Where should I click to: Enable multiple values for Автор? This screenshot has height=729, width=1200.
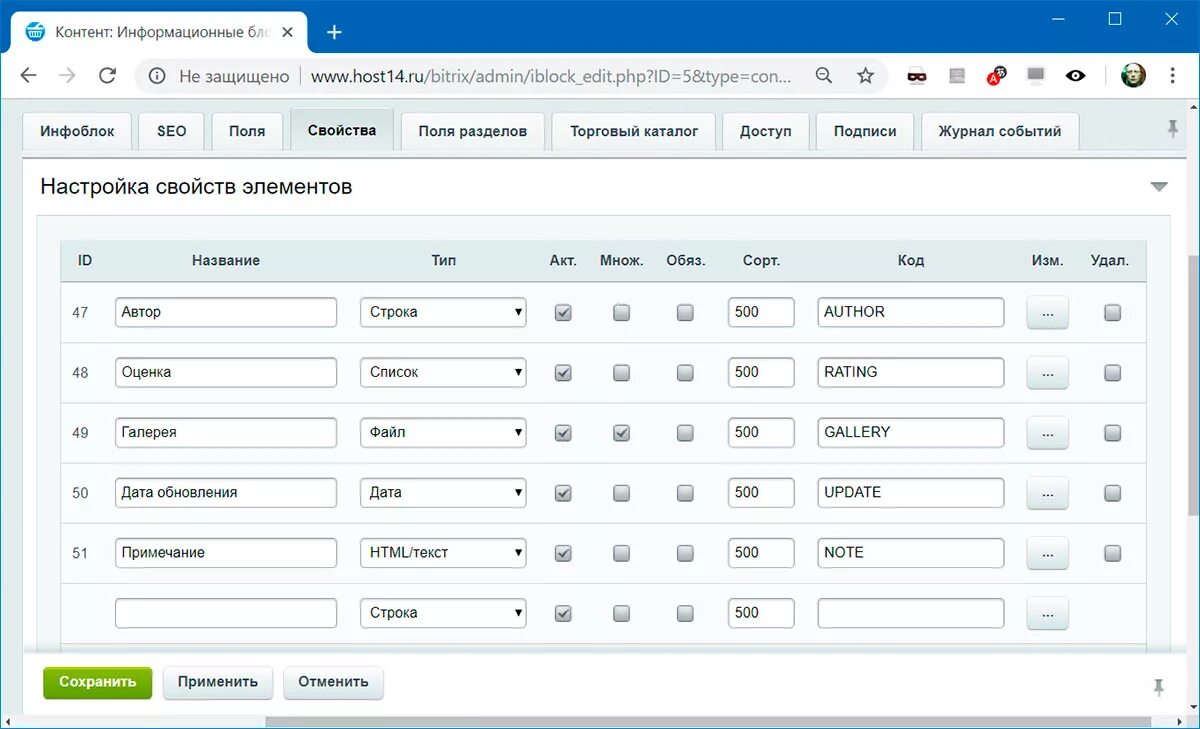[x=622, y=313]
